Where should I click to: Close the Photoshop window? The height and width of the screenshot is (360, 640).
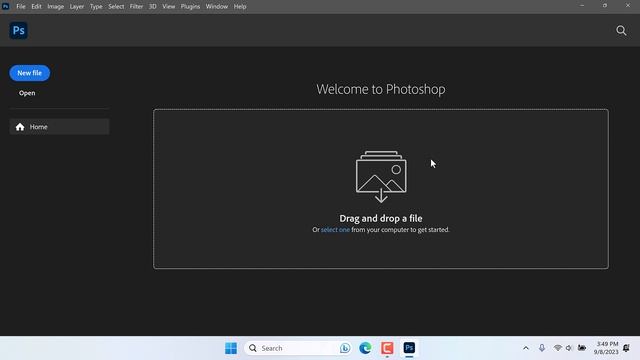(x=628, y=6)
